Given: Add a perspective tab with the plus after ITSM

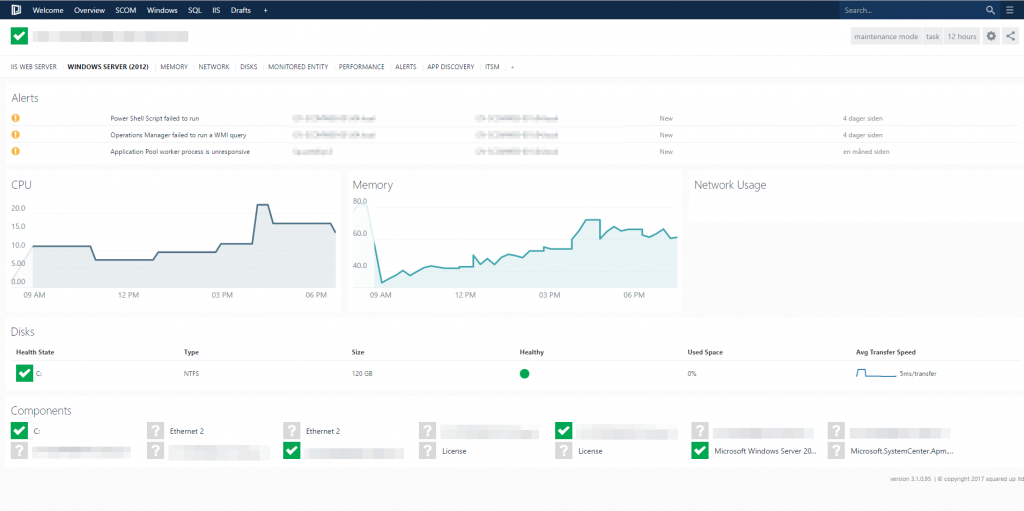Looking at the screenshot, I should (513, 67).
